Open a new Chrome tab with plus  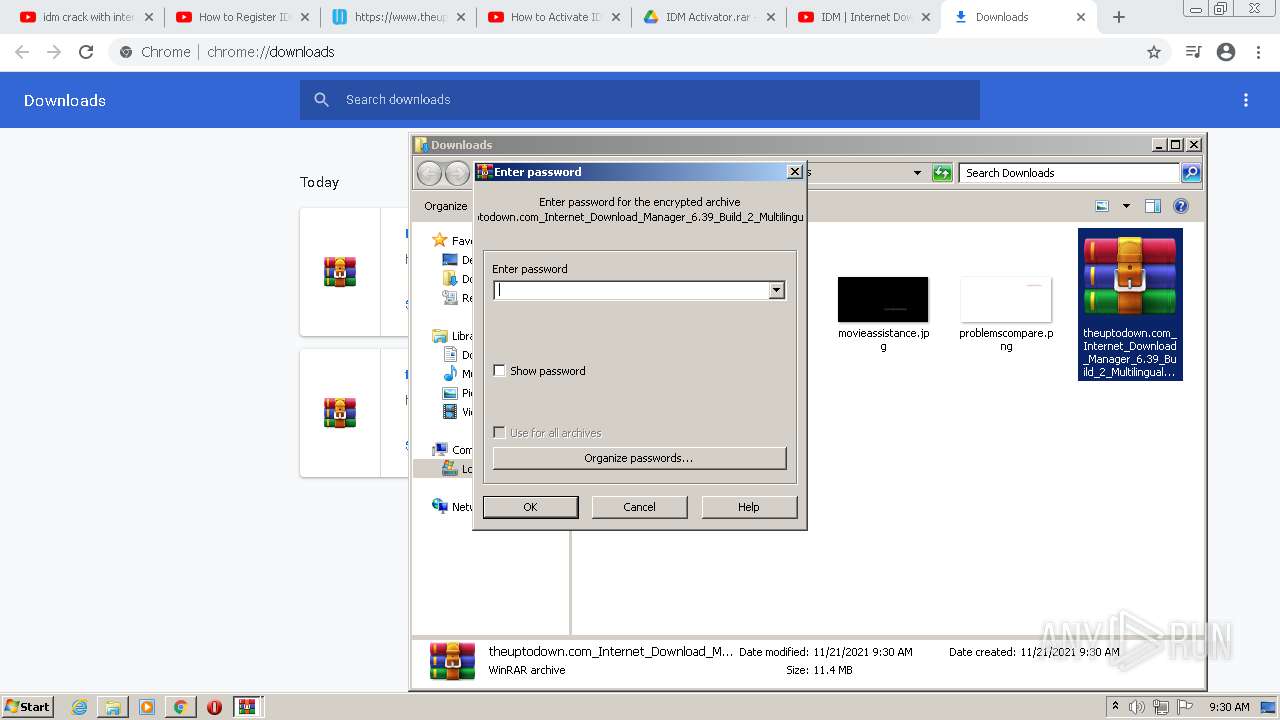pos(1119,17)
